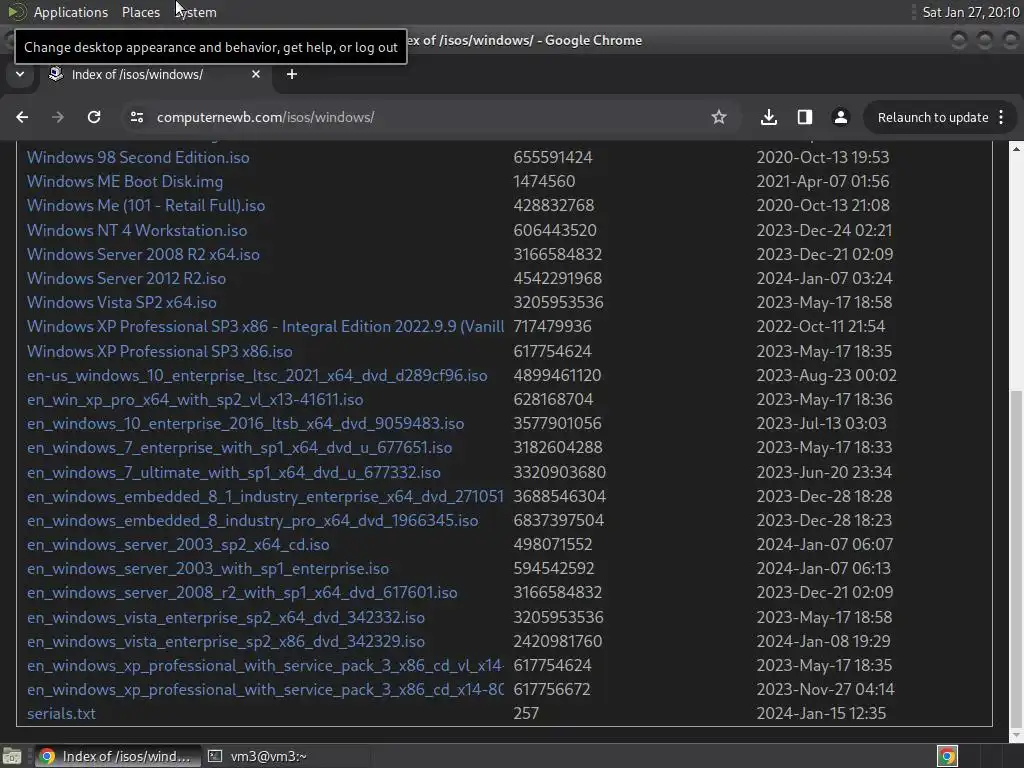
Task: Open windows_embedded_8_industry_pro iso link
Action: (x=252, y=521)
